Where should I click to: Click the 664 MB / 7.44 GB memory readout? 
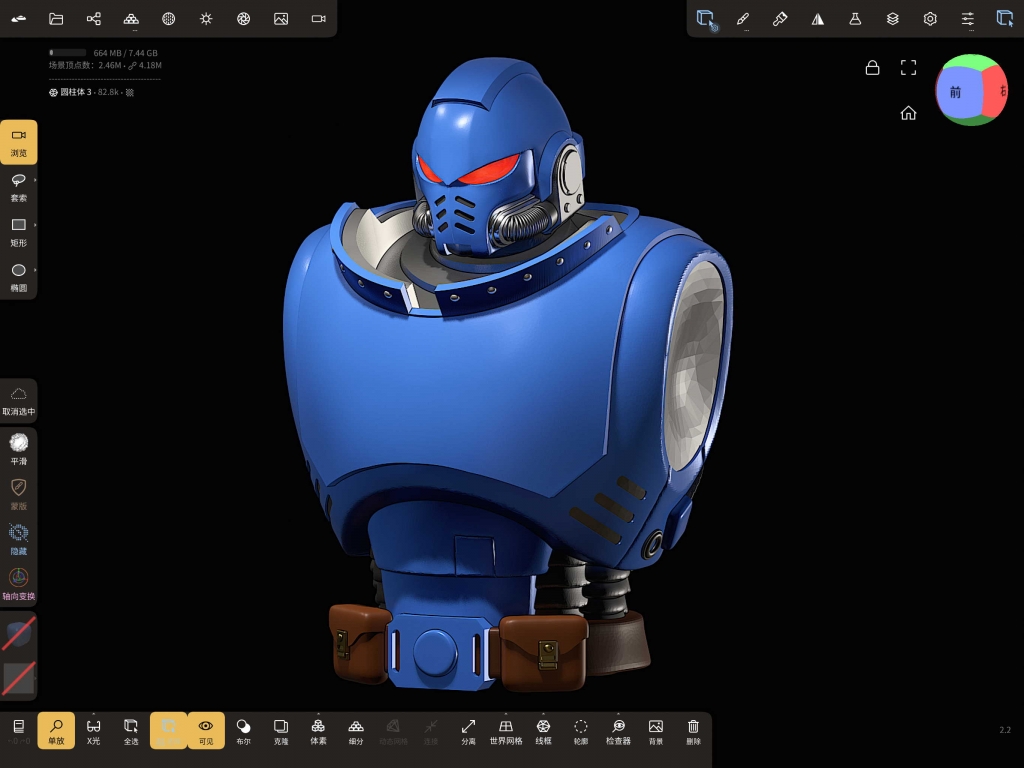coord(125,53)
